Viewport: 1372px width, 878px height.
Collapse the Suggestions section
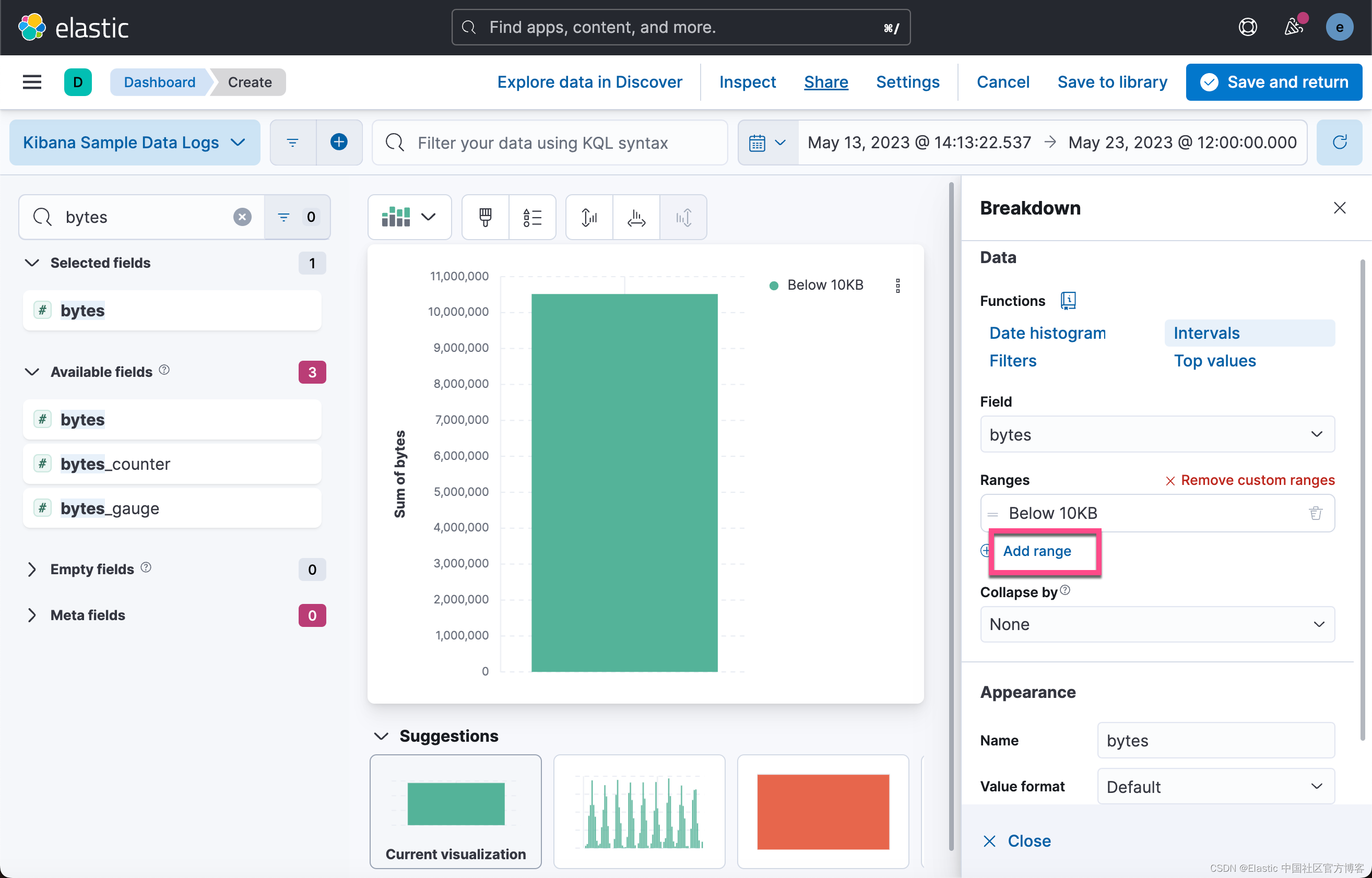381,736
